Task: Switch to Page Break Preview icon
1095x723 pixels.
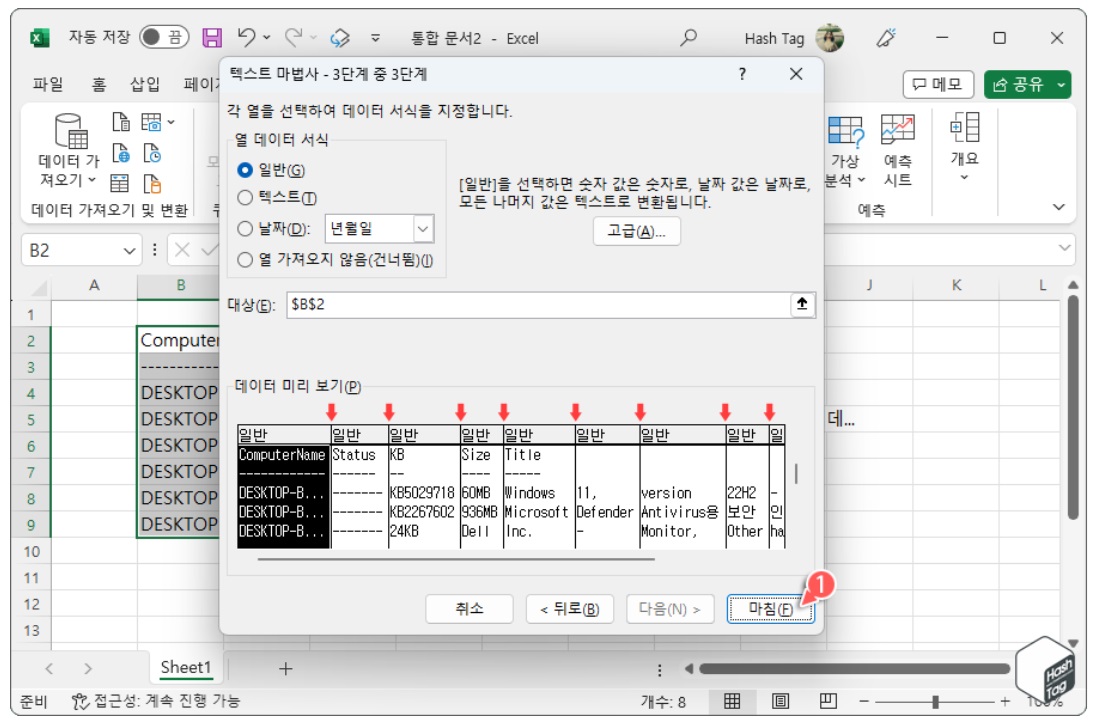Action: click(828, 701)
